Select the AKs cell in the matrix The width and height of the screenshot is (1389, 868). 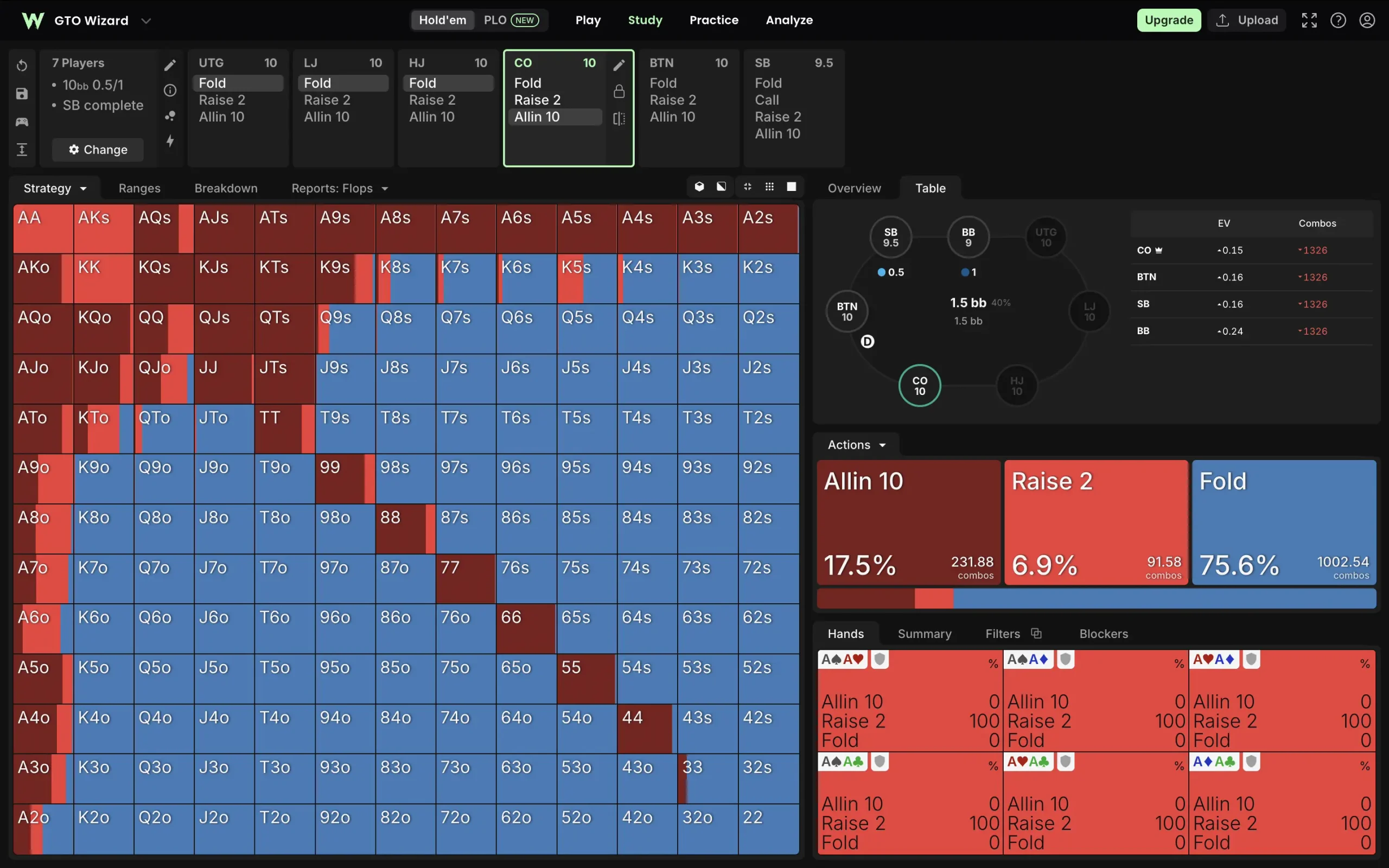[x=103, y=228]
